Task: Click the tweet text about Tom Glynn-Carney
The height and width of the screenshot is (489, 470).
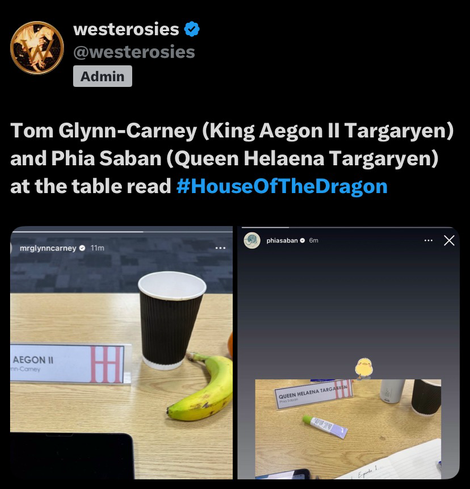Action: coord(232,158)
